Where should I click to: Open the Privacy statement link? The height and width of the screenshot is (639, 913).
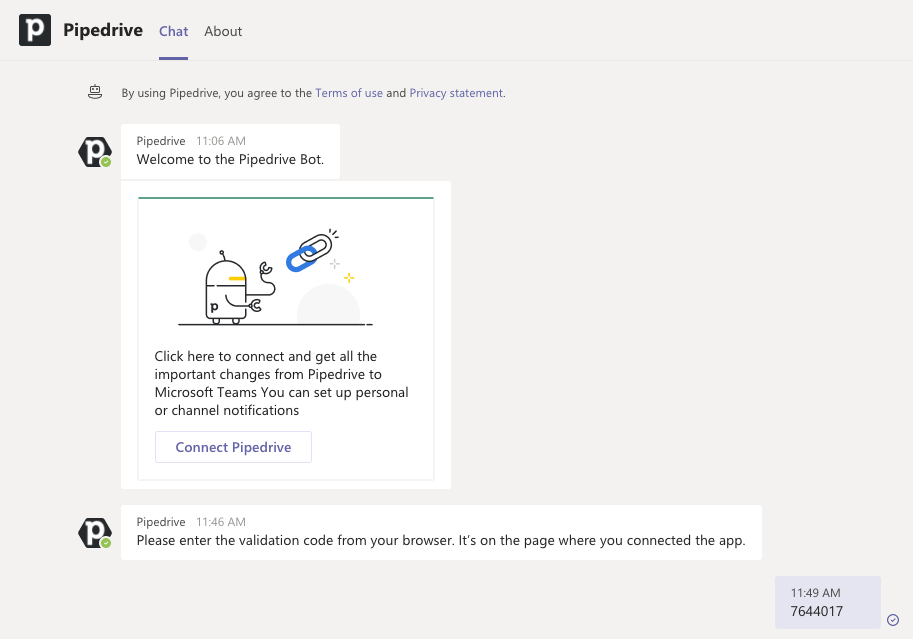(456, 93)
